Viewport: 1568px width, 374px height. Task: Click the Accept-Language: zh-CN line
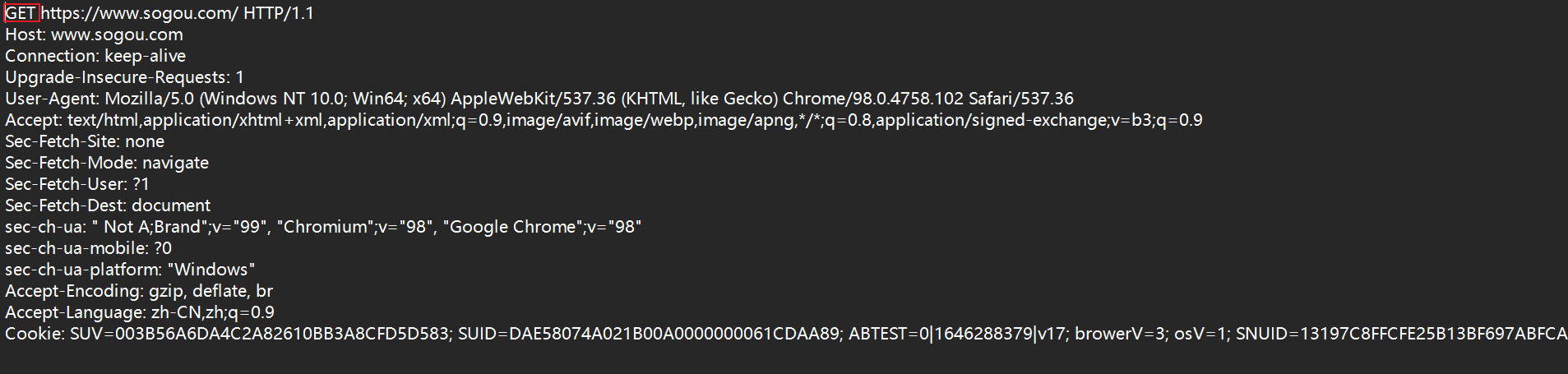click(x=140, y=313)
